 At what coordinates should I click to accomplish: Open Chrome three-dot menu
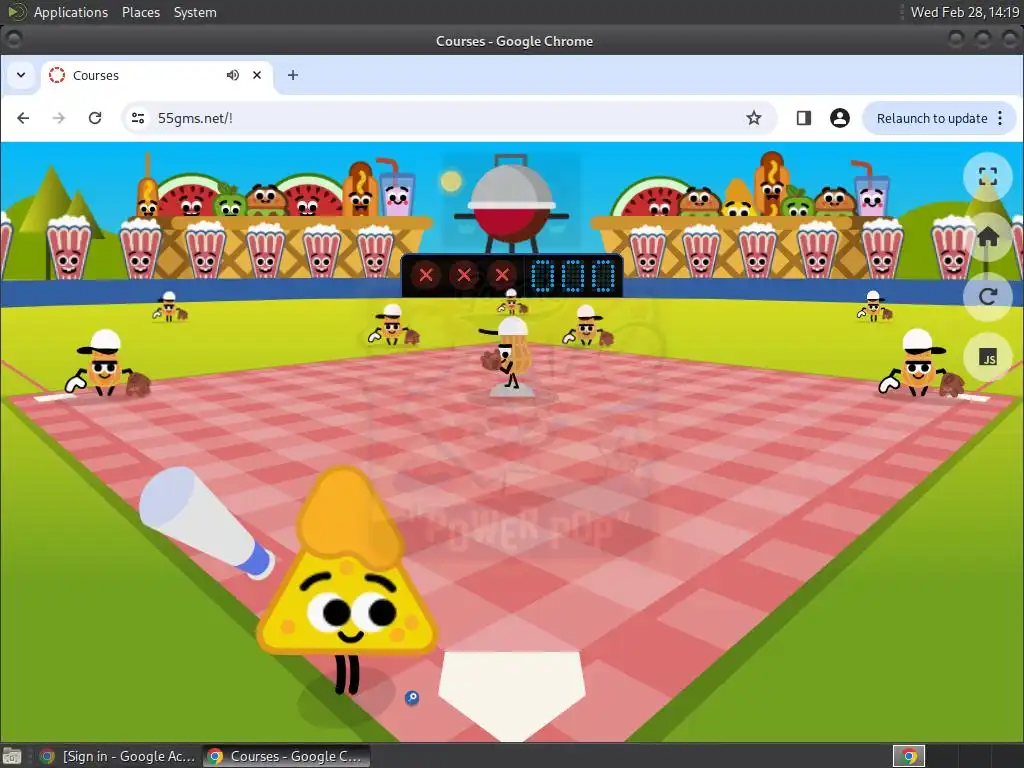pos(1000,118)
